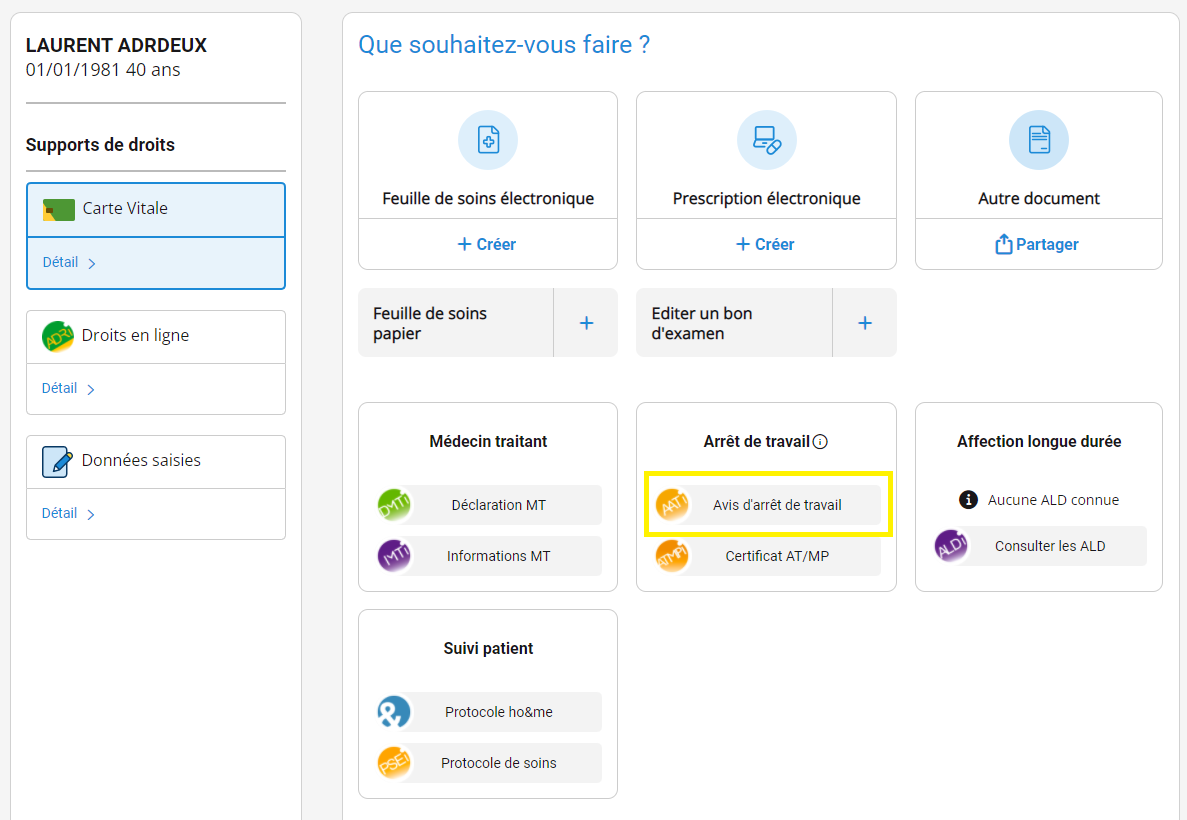Click the plus button for Editer un bon d'examen
Viewport: 1187px width, 820px height.
click(864, 322)
